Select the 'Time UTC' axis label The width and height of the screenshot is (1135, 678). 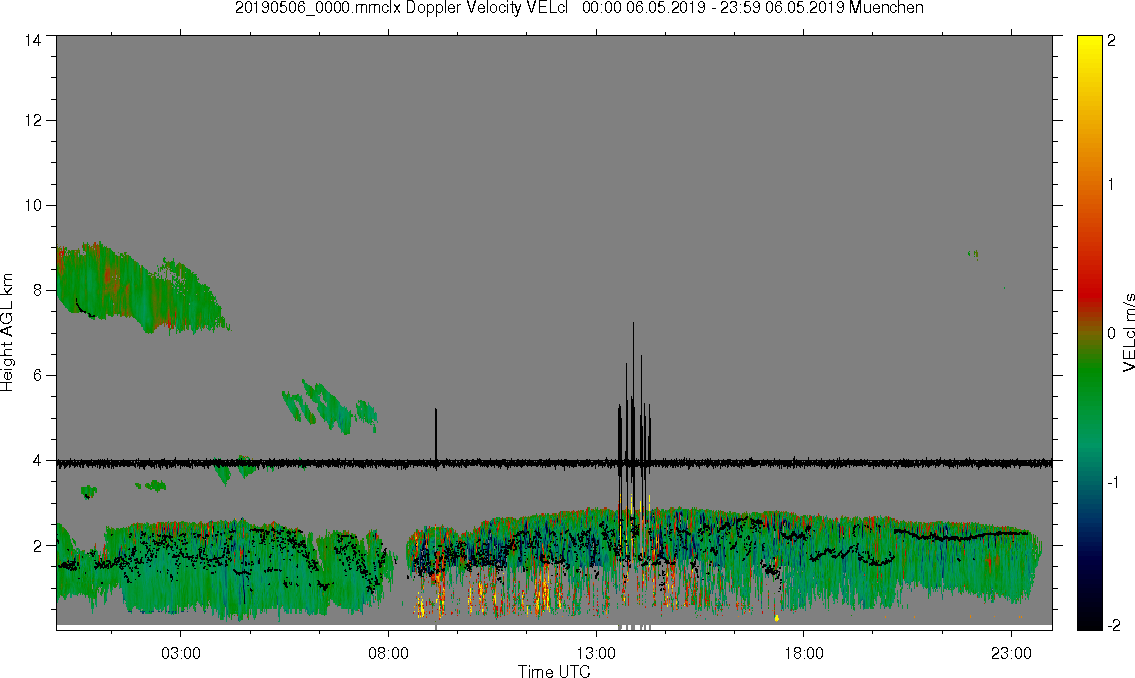(554, 671)
